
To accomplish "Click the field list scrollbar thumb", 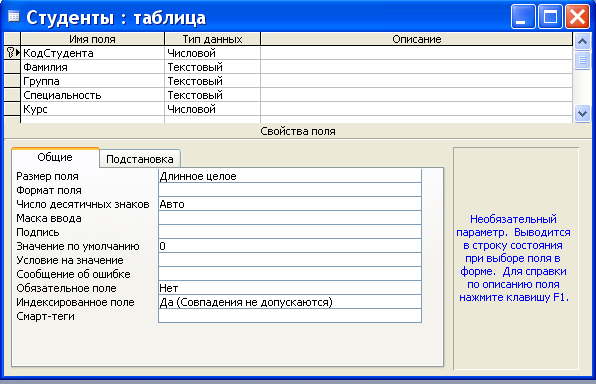I will (582, 60).
